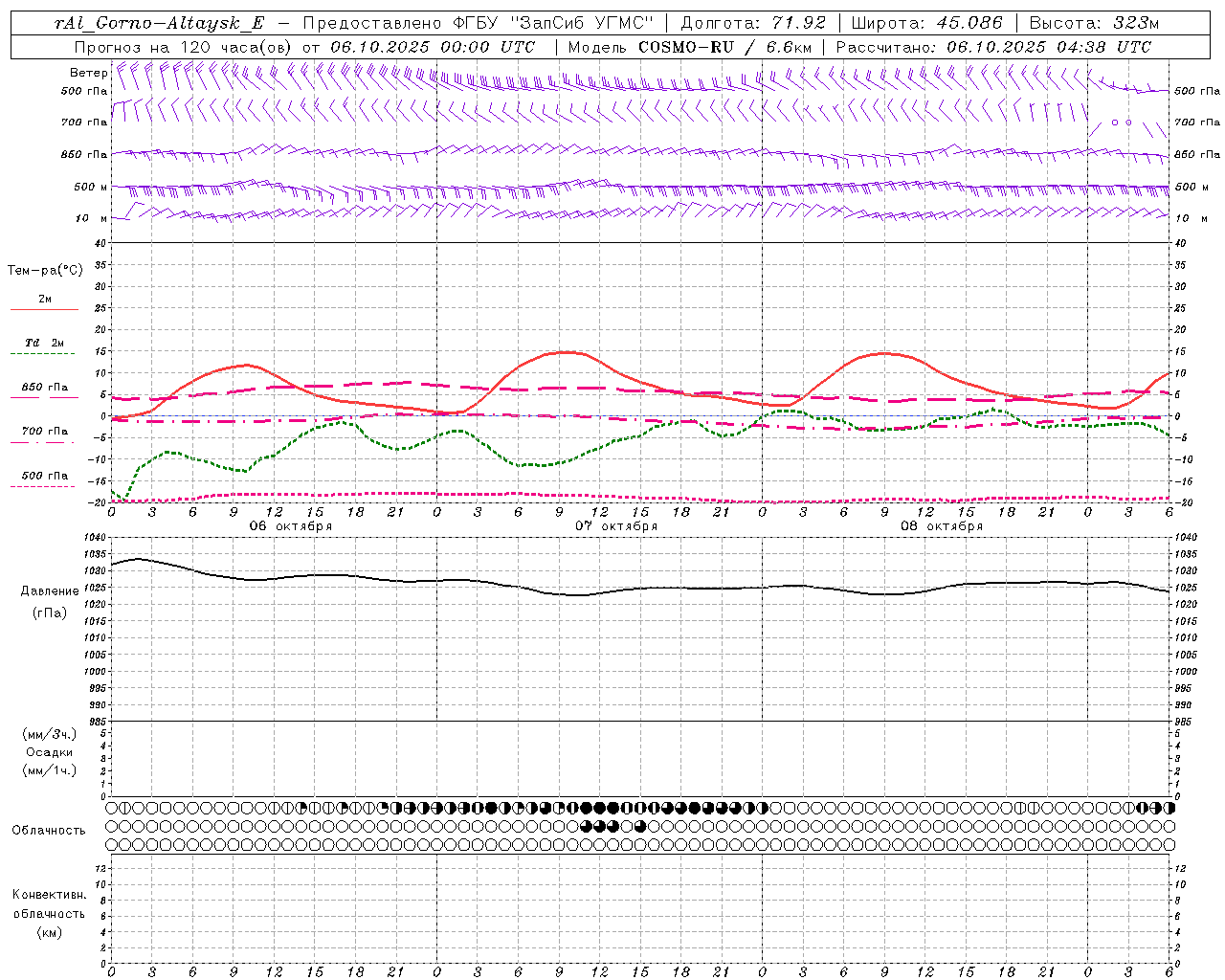Click the station title rAl_Gorno-Altaysk_E
Image resolution: width=1225 pixels, height=980 pixels.
[x=161, y=23]
